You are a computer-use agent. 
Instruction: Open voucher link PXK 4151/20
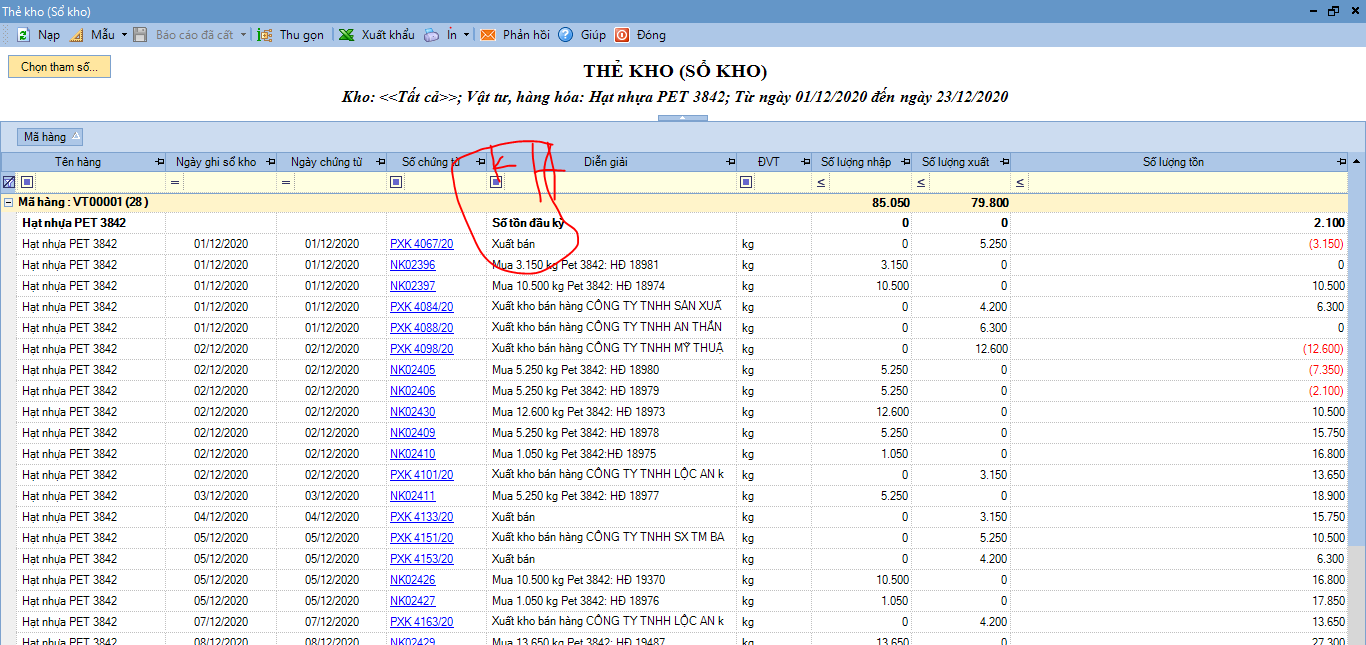click(421, 538)
